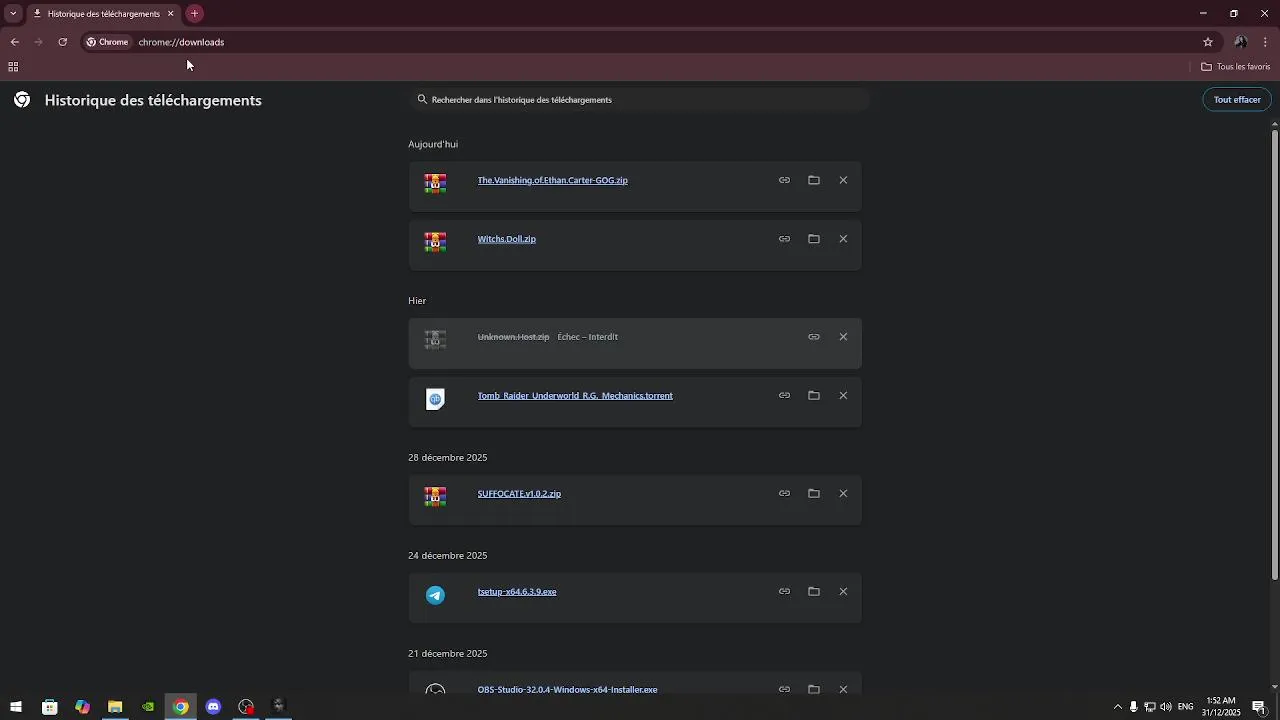
Task: Open Windows notification center
Action: click(1260, 707)
